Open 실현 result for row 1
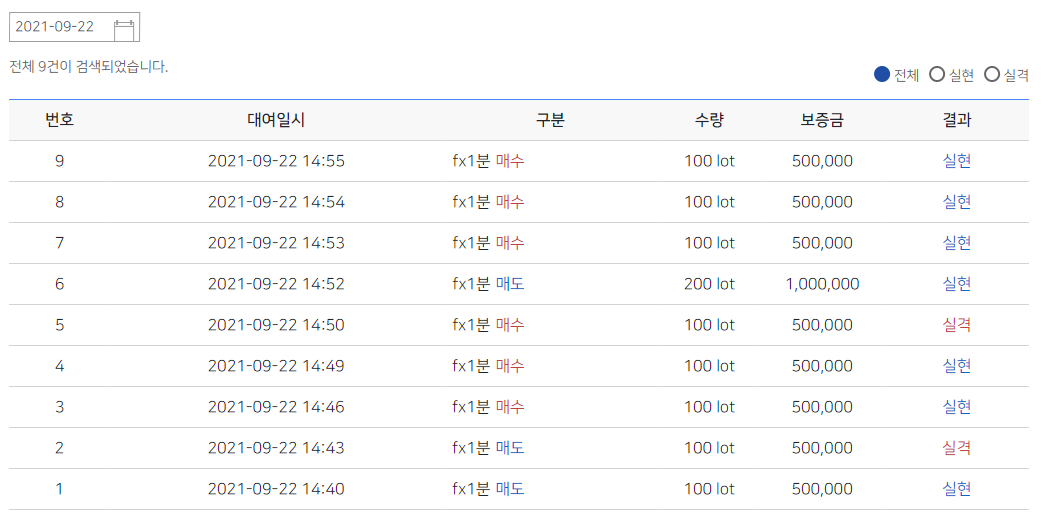The height and width of the screenshot is (528, 1054). pyautogui.click(x=957, y=489)
